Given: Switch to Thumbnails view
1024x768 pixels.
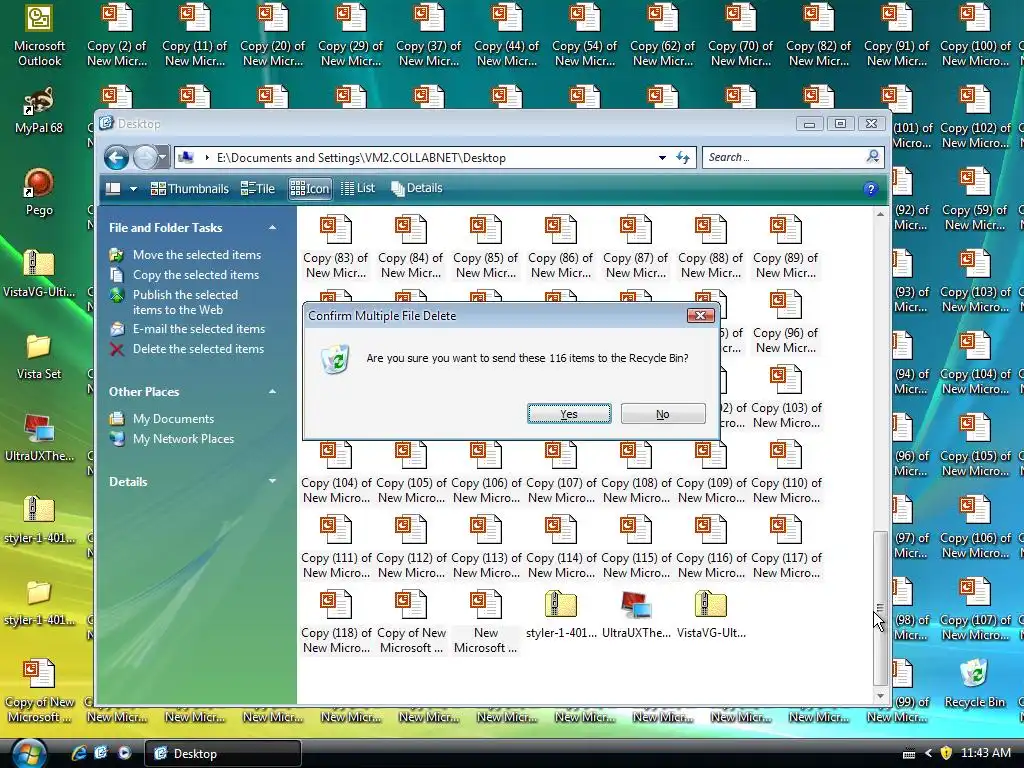Looking at the screenshot, I should pyautogui.click(x=189, y=189).
